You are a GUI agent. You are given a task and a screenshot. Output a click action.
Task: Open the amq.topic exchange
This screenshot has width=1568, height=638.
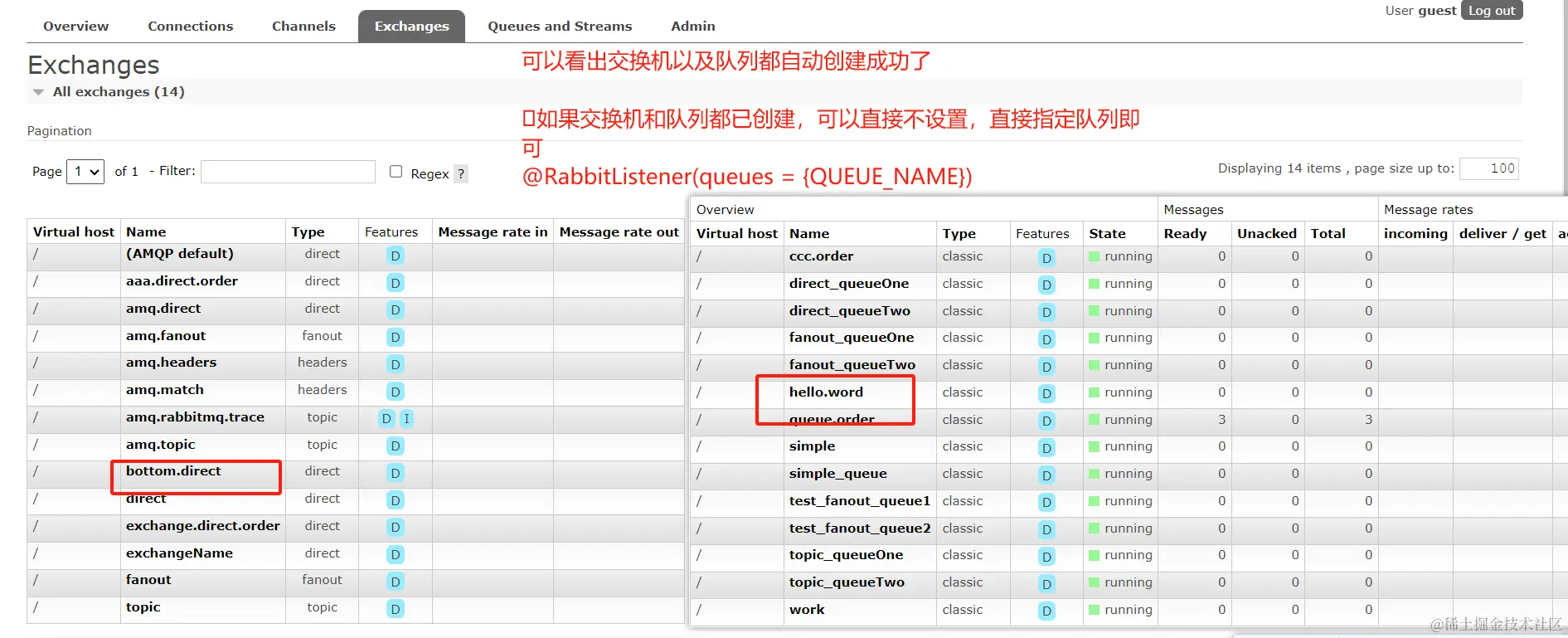(x=161, y=445)
